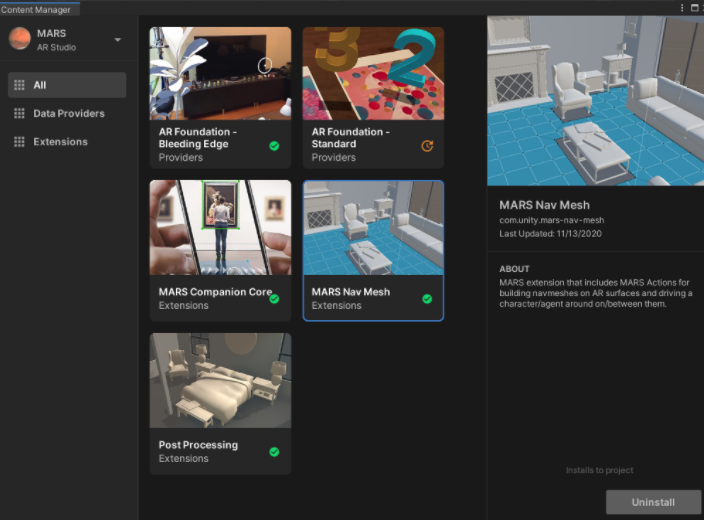This screenshot has height=520, width=704.
Task: Switch to the Content Manager tab
Action: (x=36, y=9)
